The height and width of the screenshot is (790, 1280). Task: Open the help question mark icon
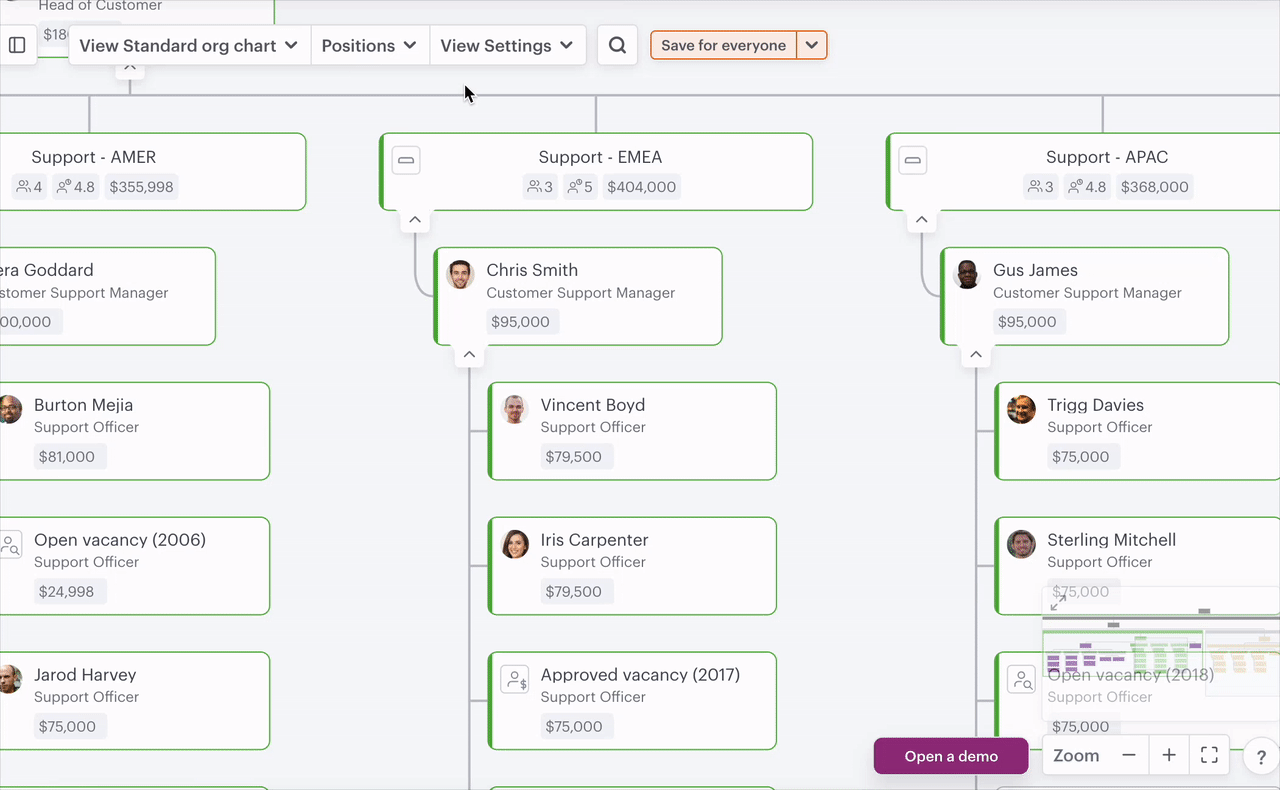coord(1261,758)
